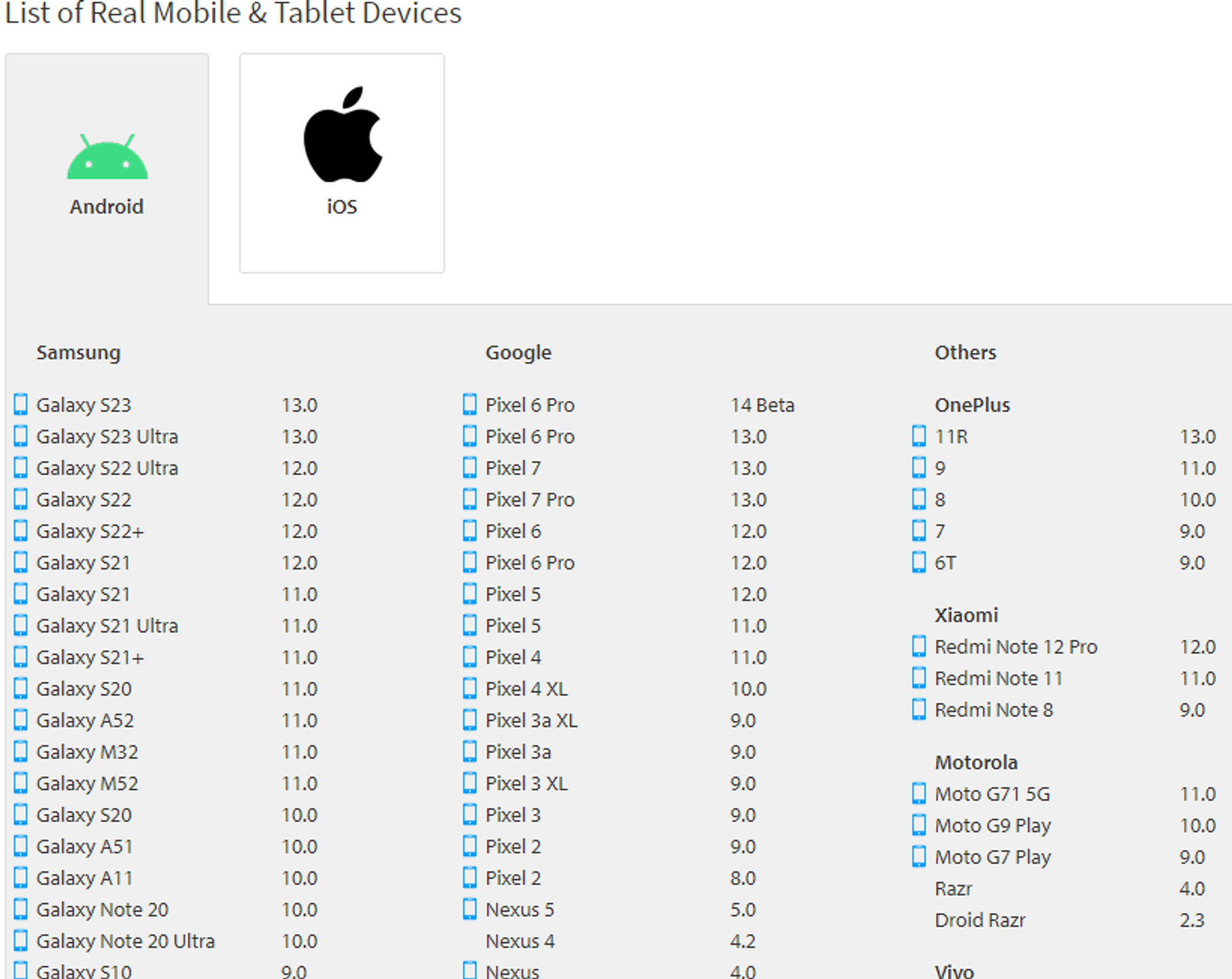Viewport: 1232px width, 979px height.
Task: Click the "14 Beta" version for Pixel 6 Pro
Action: [x=763, y=405]
